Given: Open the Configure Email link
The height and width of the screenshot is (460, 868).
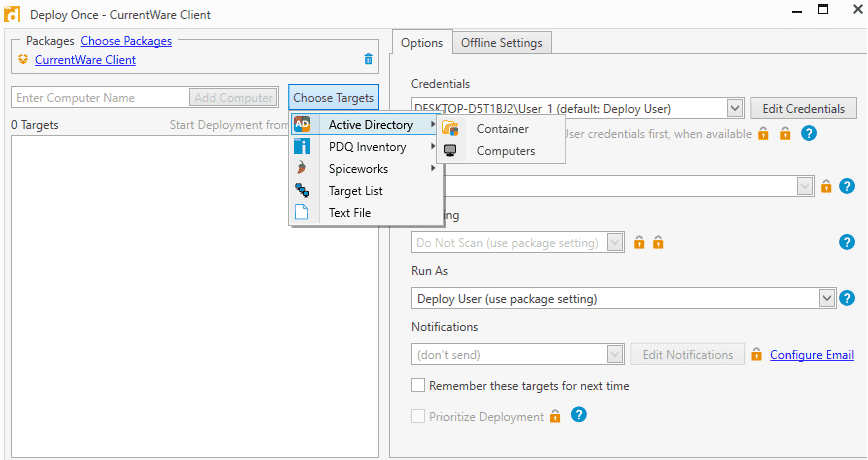Looking at the screenshot, I should [812, 354].
